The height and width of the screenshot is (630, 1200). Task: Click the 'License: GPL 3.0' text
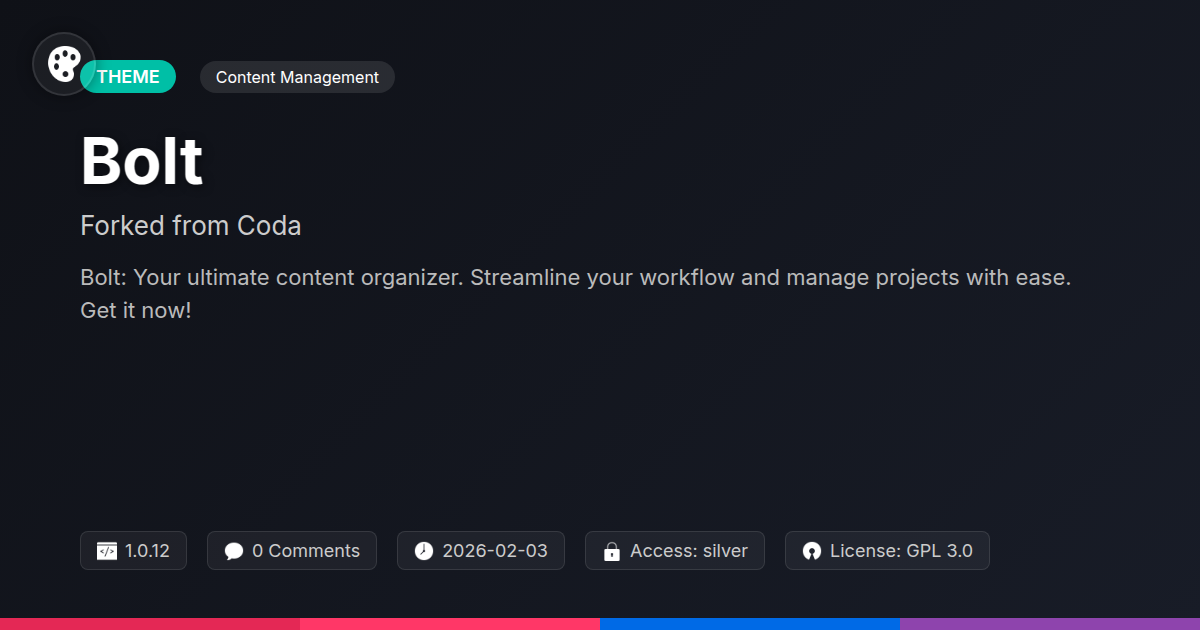point(901,551)
